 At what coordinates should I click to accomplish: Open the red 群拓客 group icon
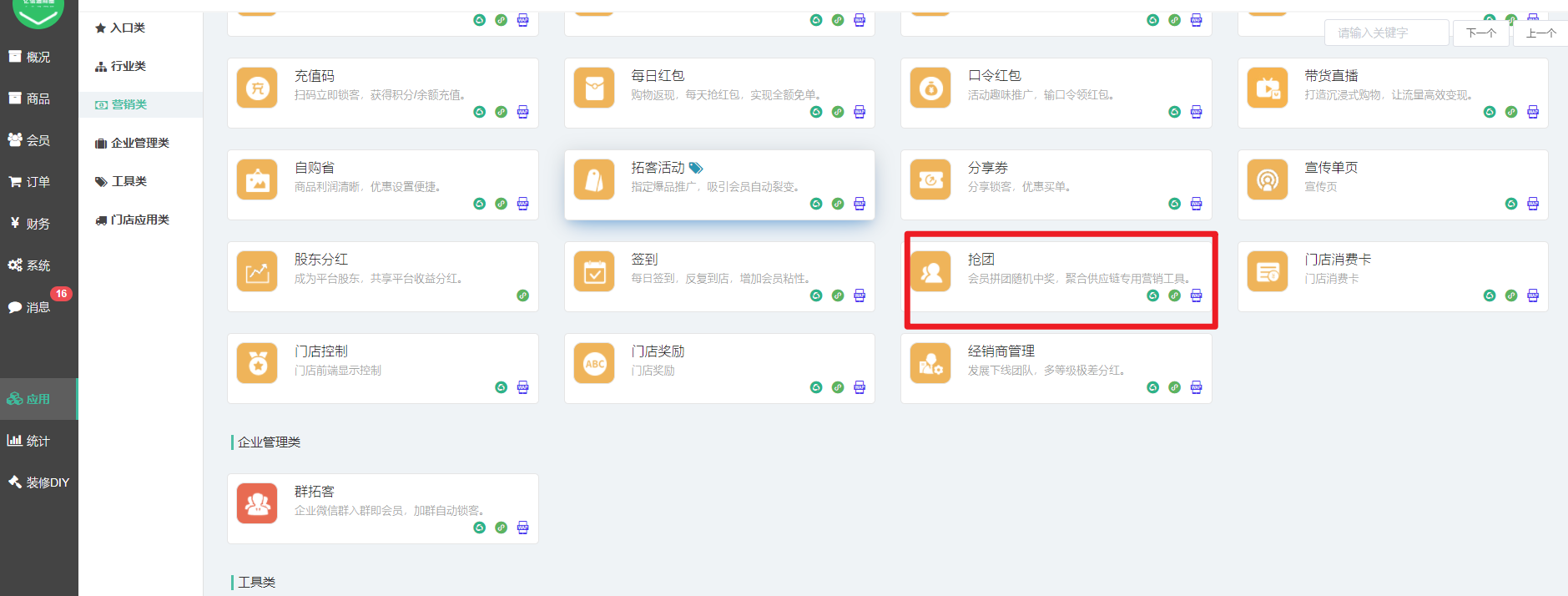tap(257, 503)
